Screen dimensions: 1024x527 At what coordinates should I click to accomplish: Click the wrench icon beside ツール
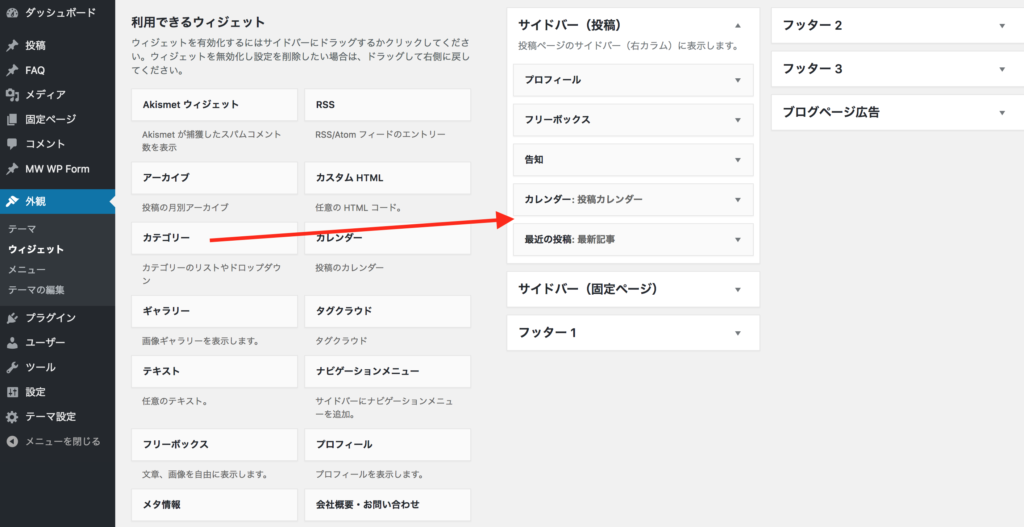click(12, 367)
